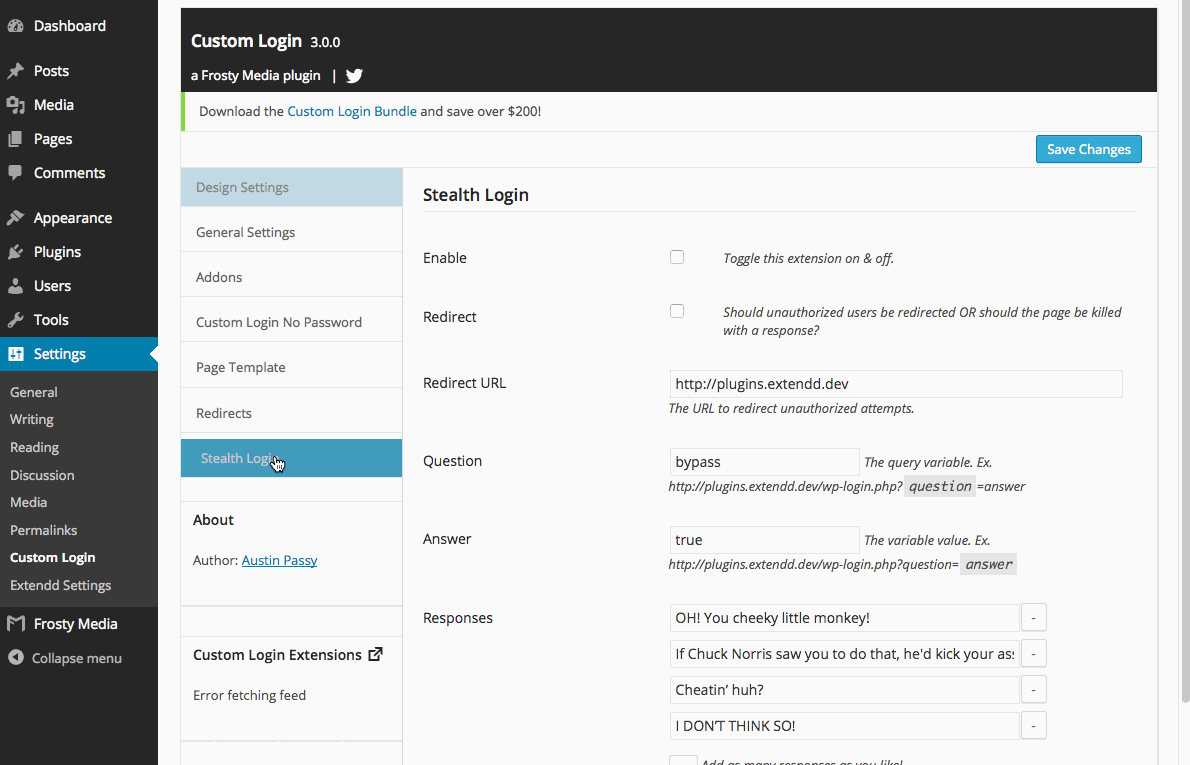The height and width of the screenshot is (765, 1190).
Task: Open the Redirects tab
Action: point(291,413)
